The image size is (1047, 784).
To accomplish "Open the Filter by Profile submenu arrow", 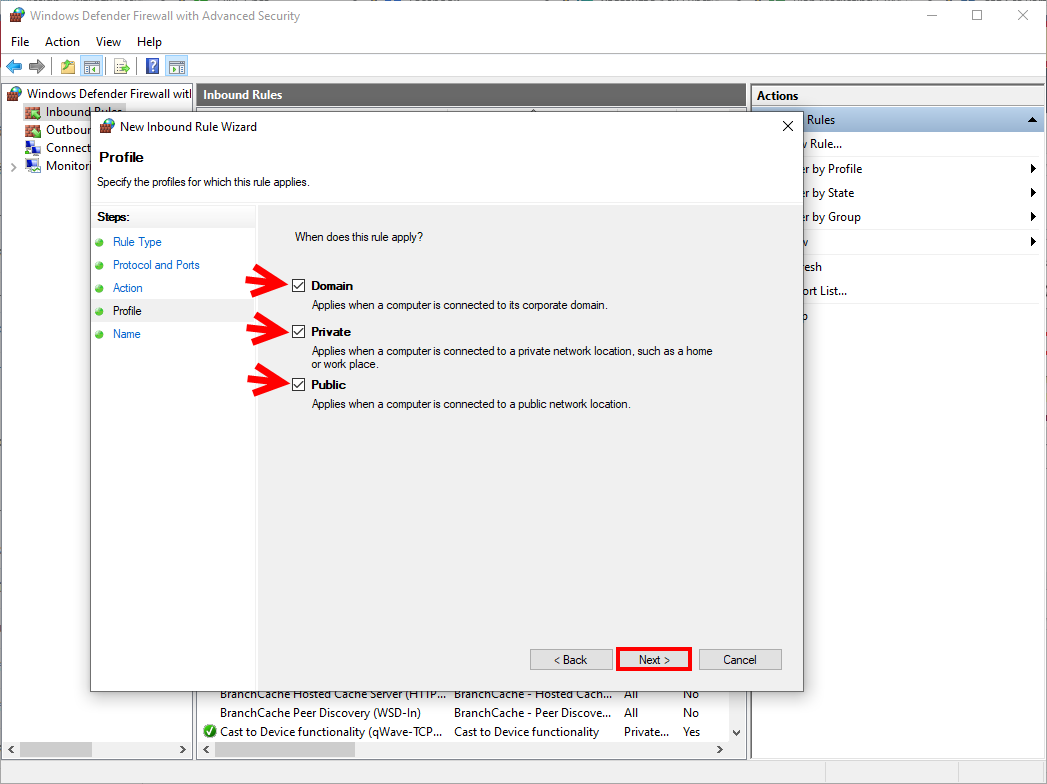I will point(1033,169).
